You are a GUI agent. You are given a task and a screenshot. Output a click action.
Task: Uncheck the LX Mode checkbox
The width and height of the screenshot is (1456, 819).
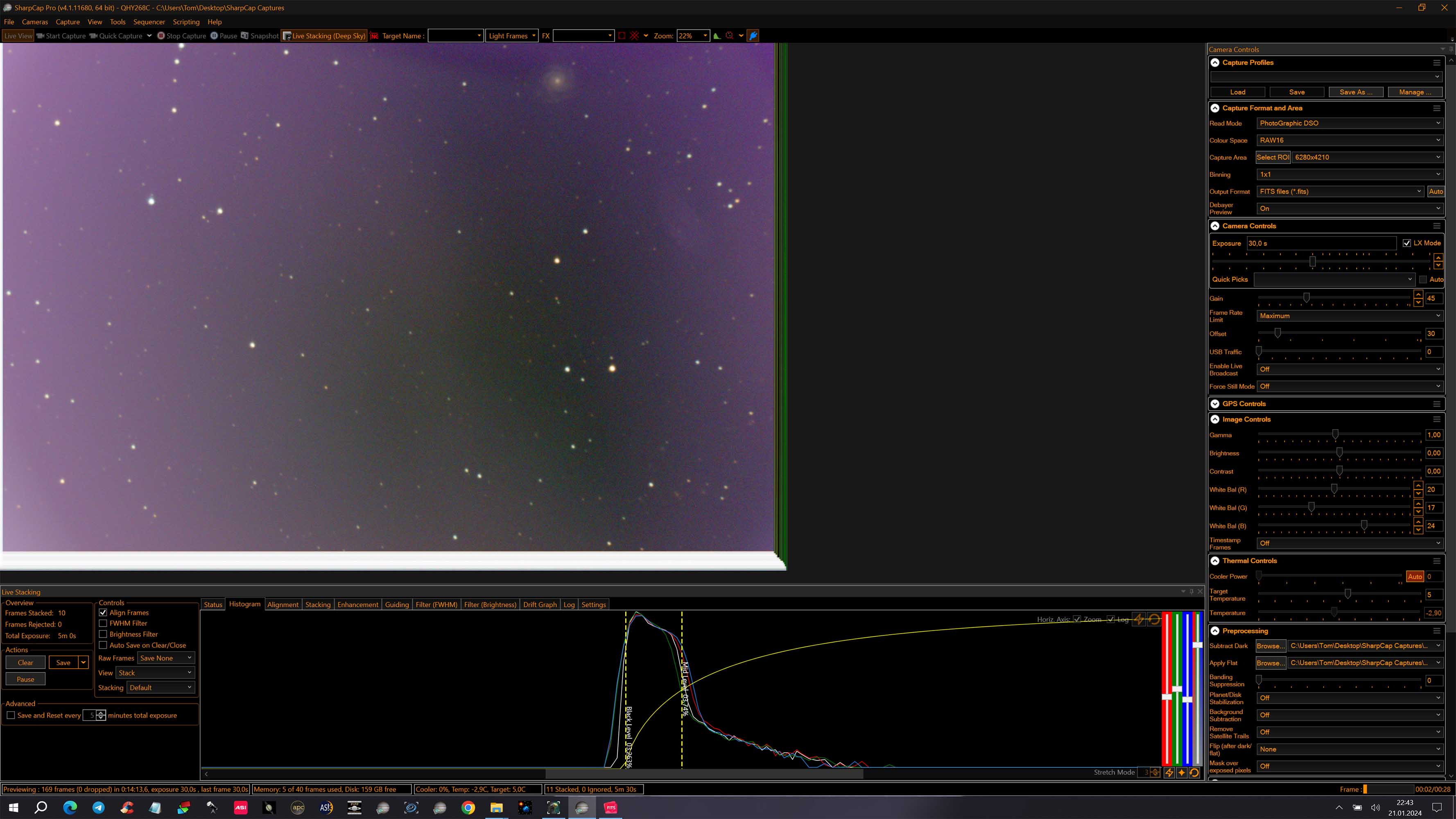pos(1407,243)
